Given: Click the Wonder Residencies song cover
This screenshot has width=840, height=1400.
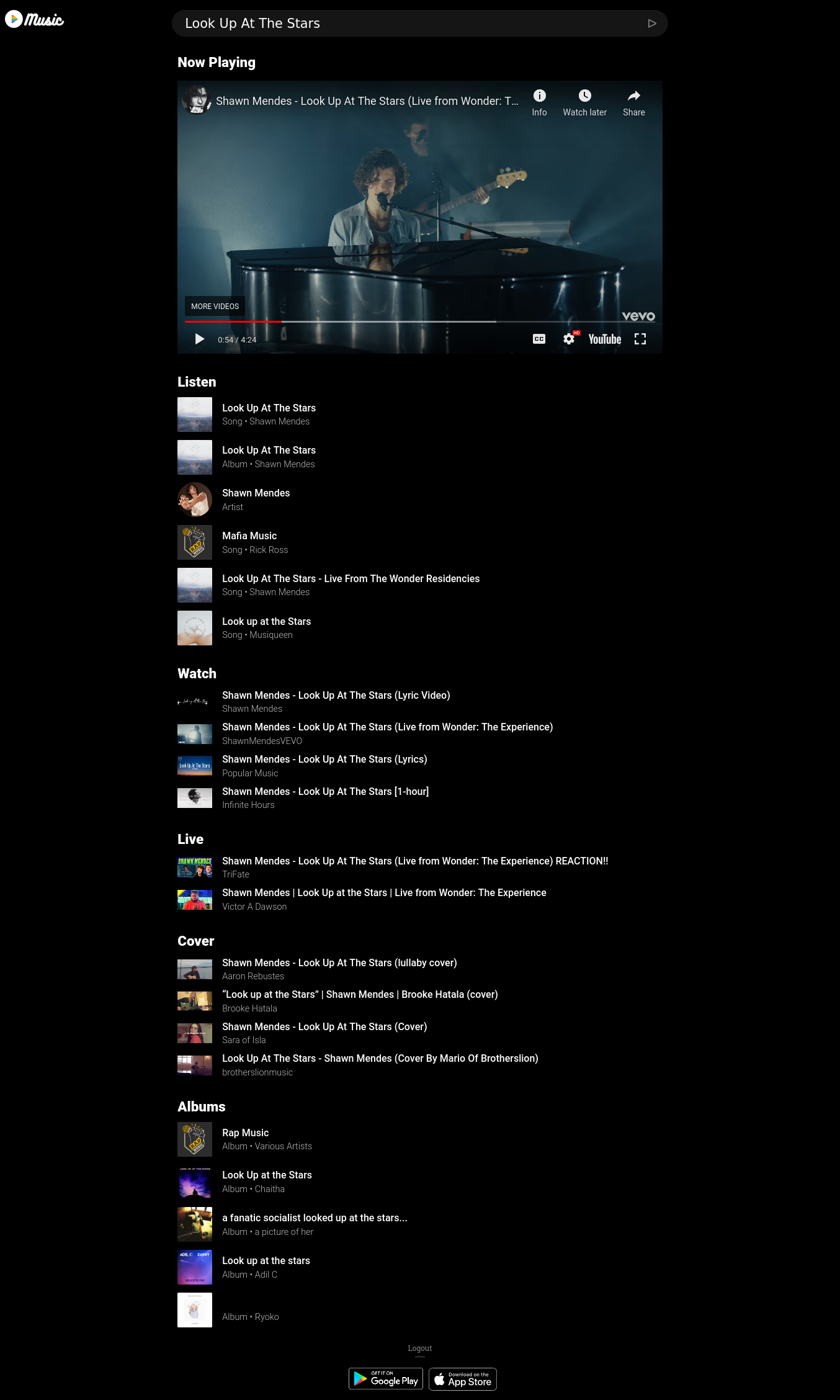Looking at the screenshot, I should [x=195, y=585].
